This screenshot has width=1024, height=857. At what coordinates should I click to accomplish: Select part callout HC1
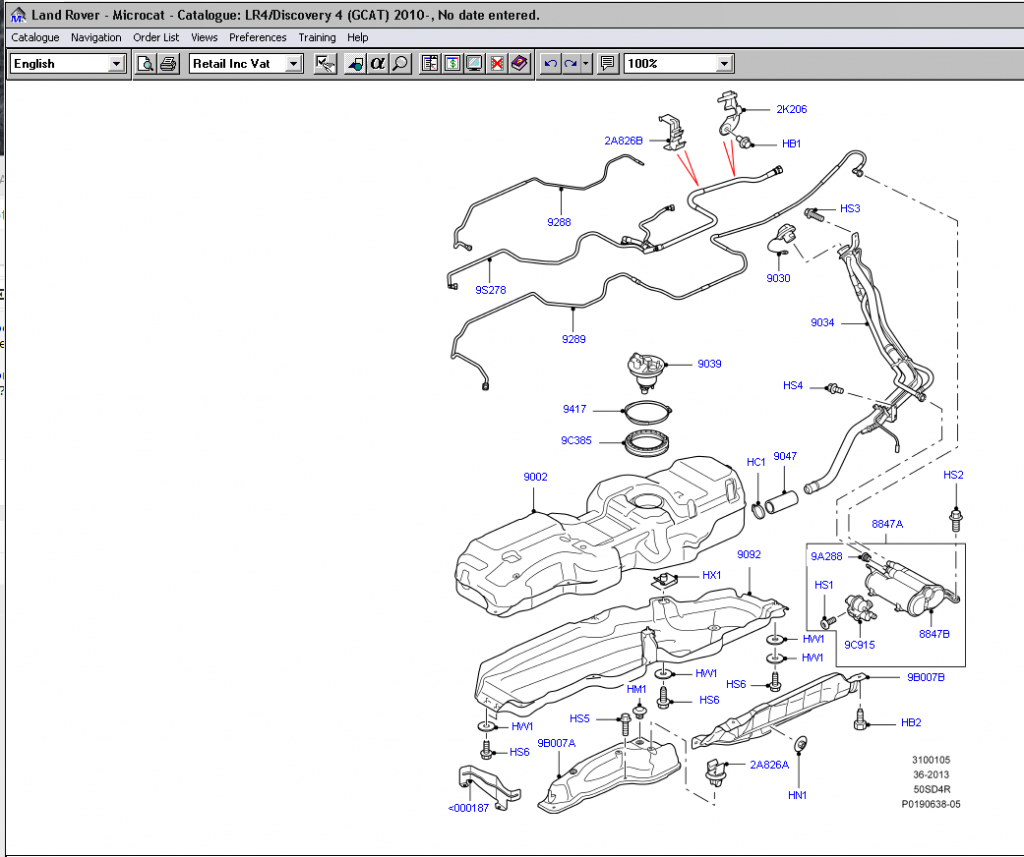point(756,462)
